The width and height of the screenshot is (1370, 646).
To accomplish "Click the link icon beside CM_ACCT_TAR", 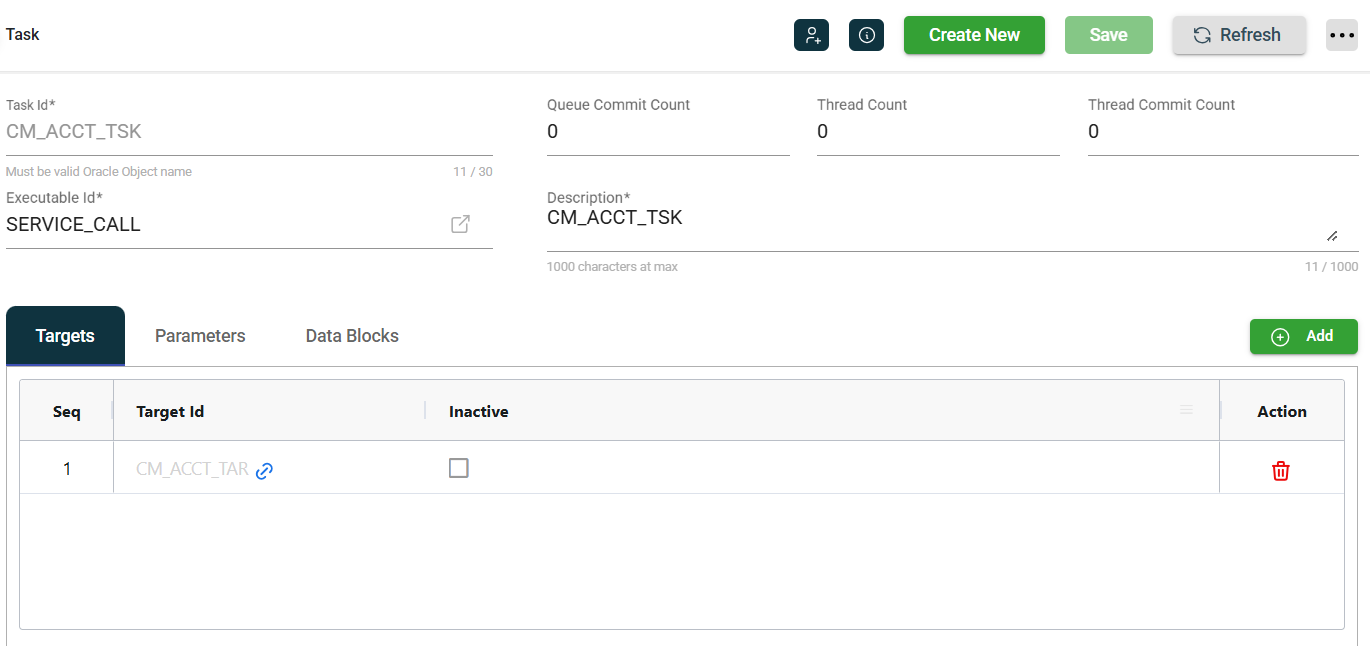I will pos(265,471).
